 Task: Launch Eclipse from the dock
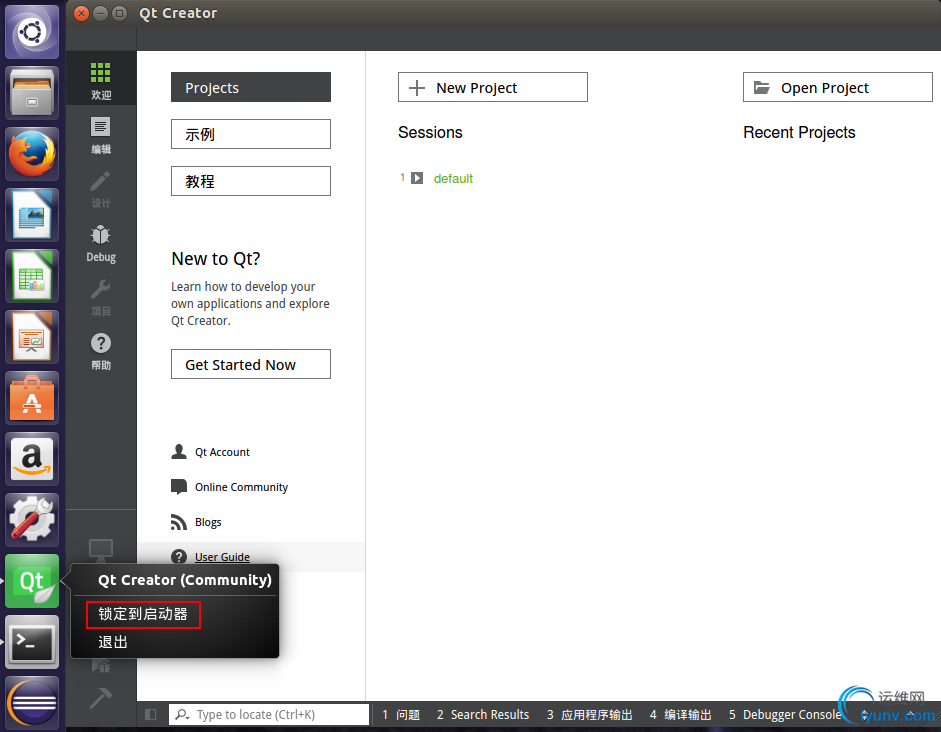pyautogui.click(x=32, y=703)
